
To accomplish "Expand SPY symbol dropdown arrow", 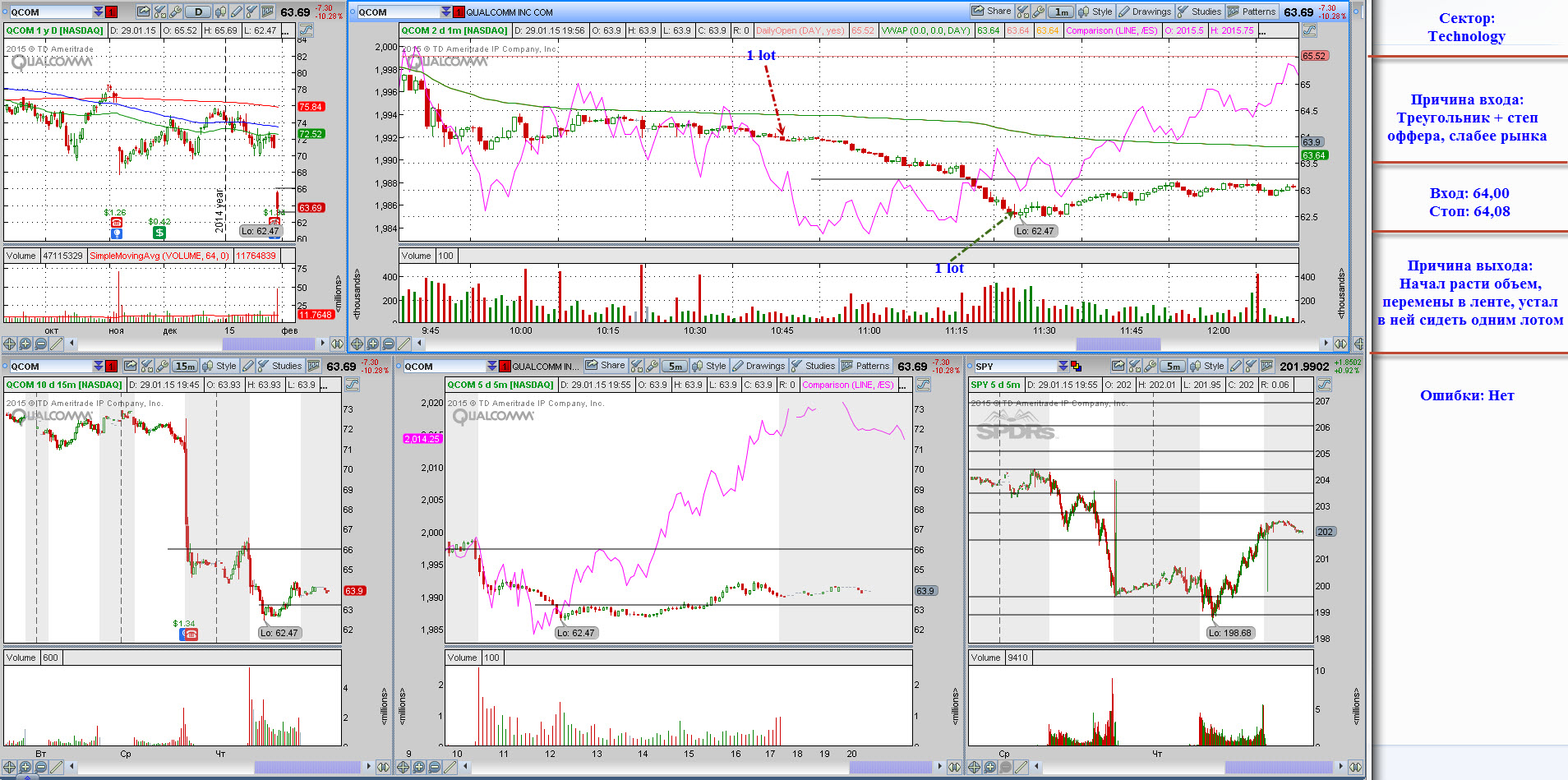I will pyautogui.click(x=1063, y=366).
